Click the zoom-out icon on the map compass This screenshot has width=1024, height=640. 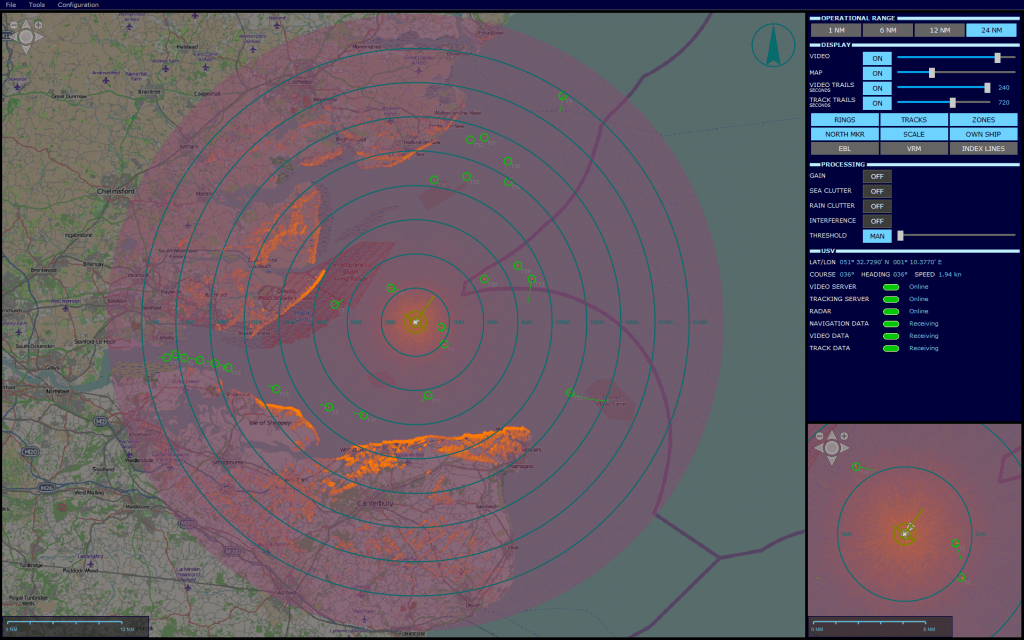[14, 25]
